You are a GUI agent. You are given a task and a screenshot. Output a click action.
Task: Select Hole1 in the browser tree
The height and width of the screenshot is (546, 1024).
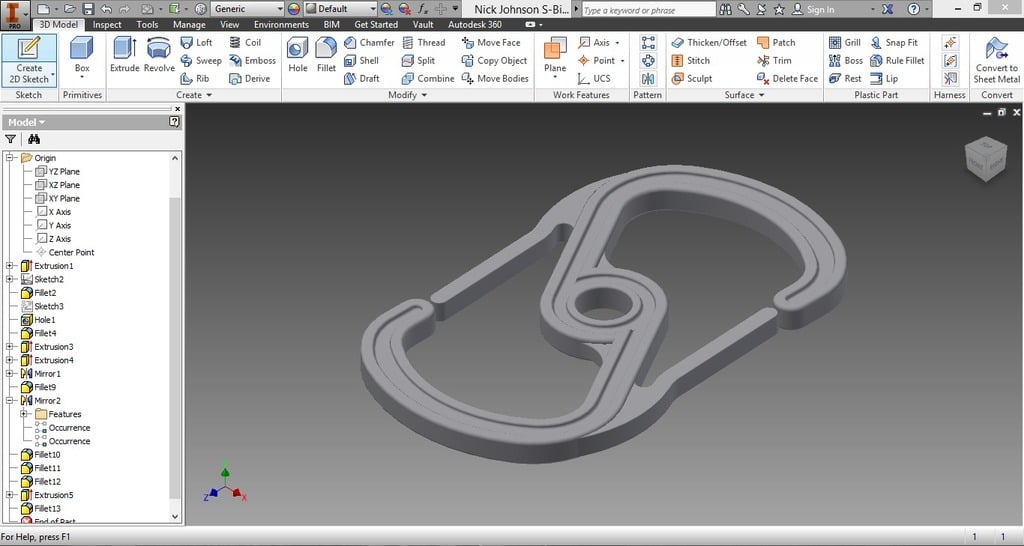click(x=38, y=320)
